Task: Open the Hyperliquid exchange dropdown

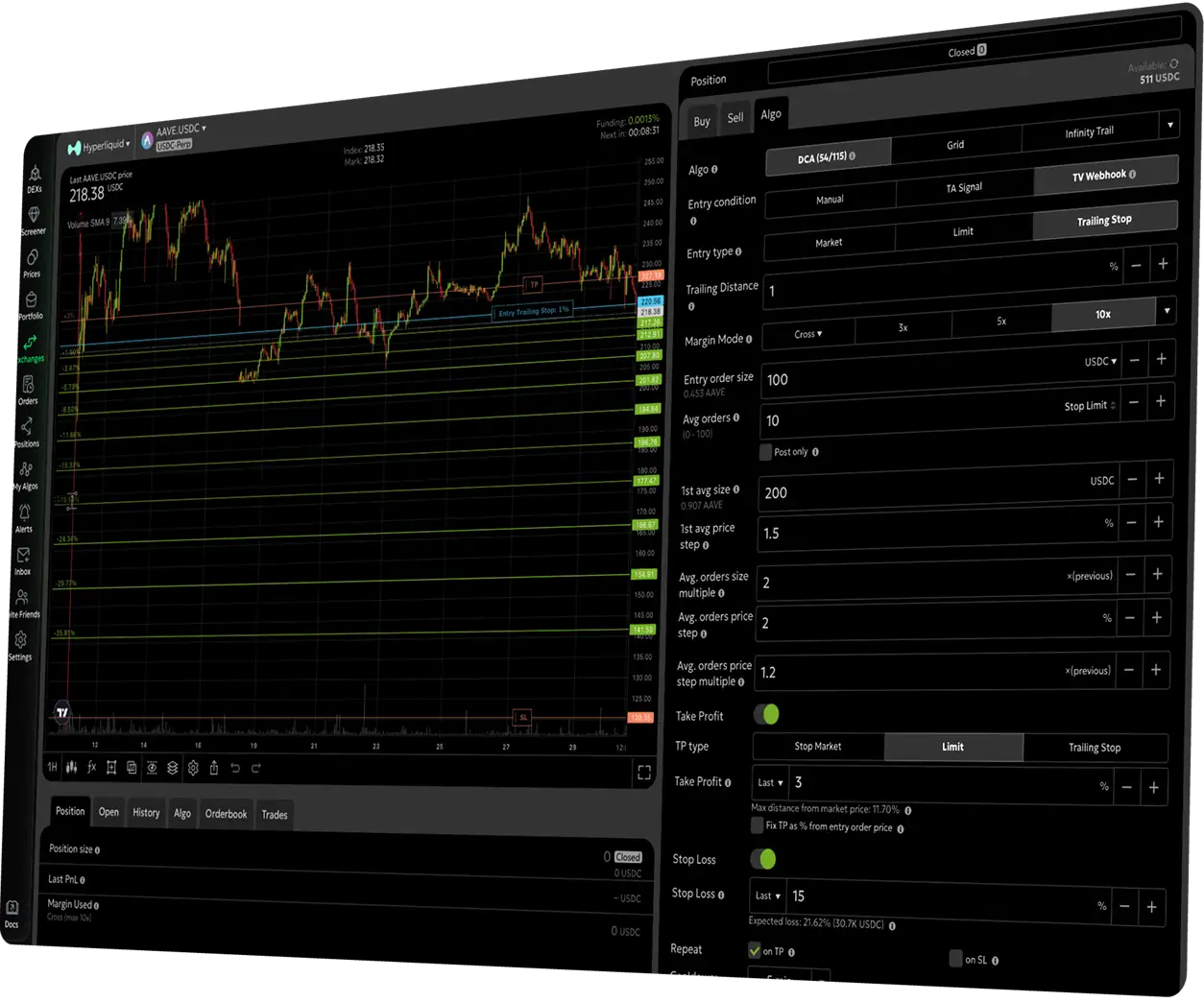Action: point(100,146)
